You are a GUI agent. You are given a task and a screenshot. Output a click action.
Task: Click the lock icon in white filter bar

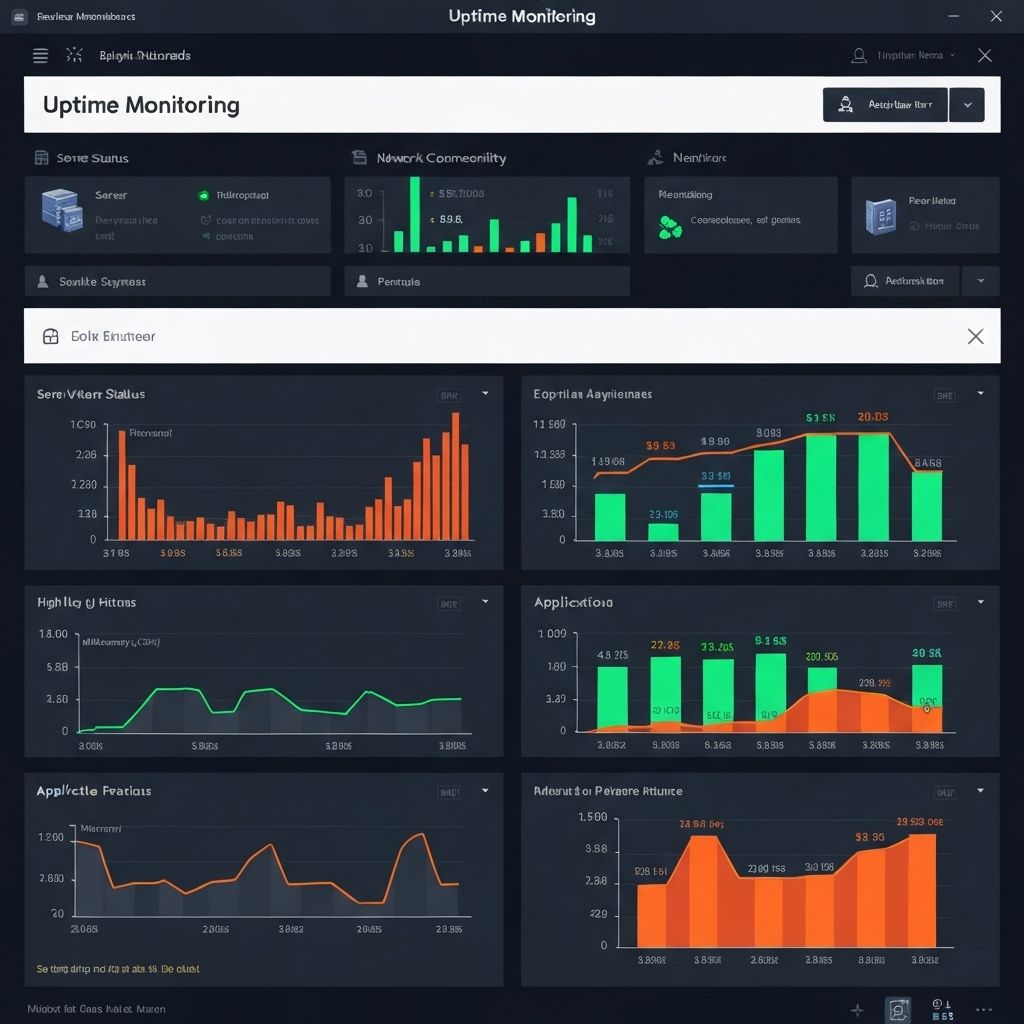pos(51,337)
